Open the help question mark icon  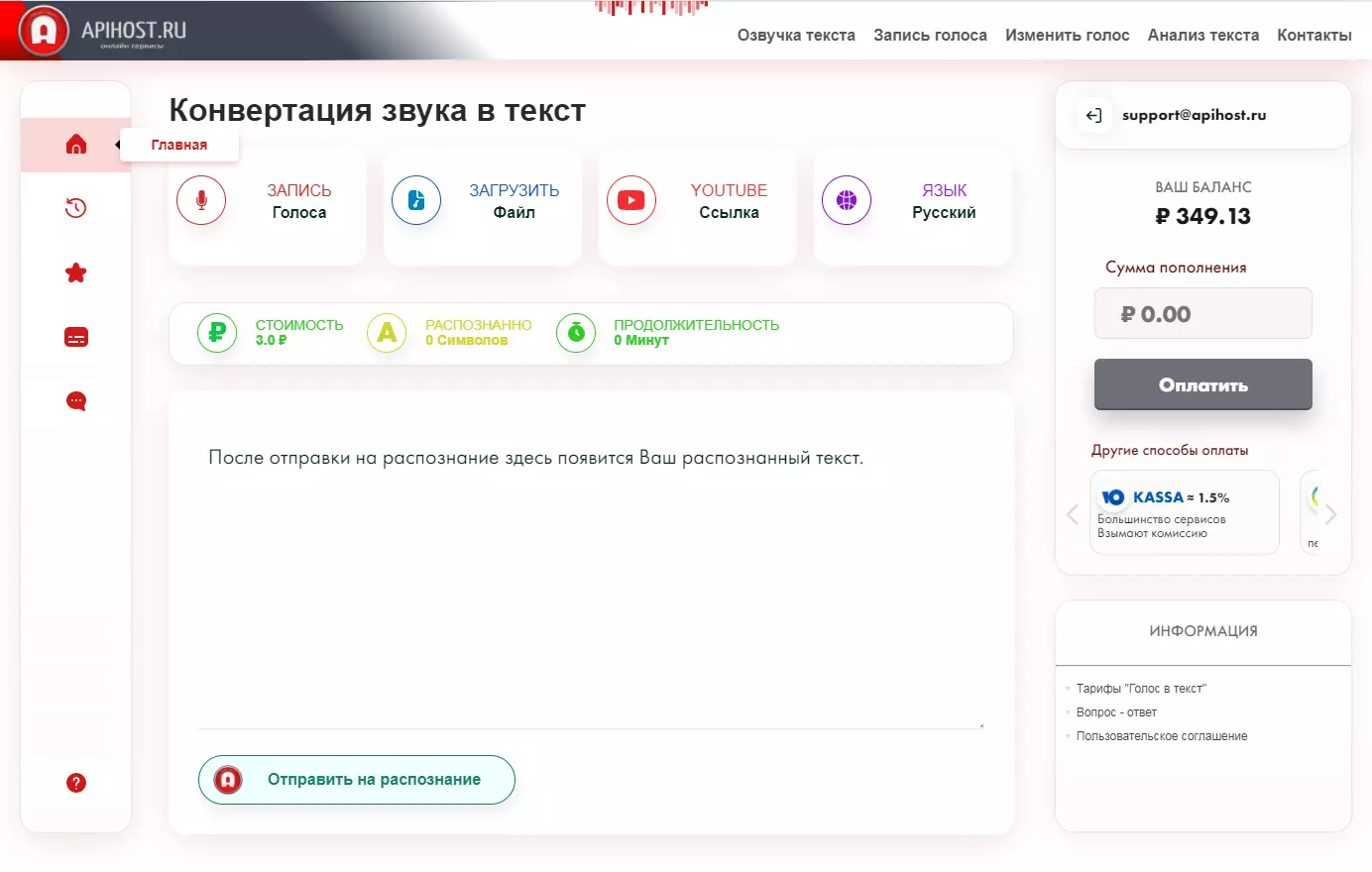[76, 783]
